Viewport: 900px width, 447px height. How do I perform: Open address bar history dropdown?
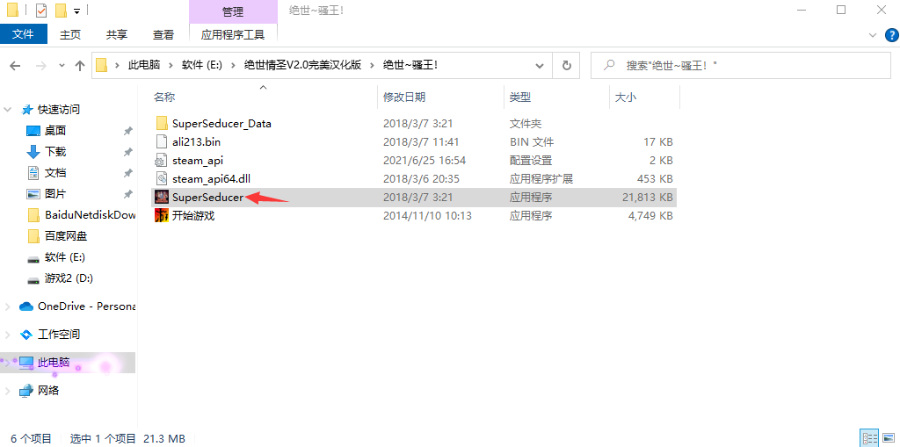pos(540,65)
